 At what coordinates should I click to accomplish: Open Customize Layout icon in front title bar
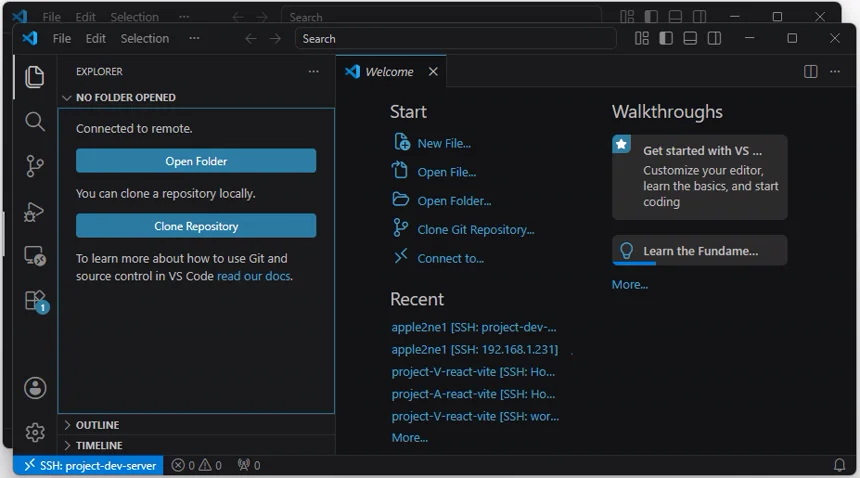642,38
